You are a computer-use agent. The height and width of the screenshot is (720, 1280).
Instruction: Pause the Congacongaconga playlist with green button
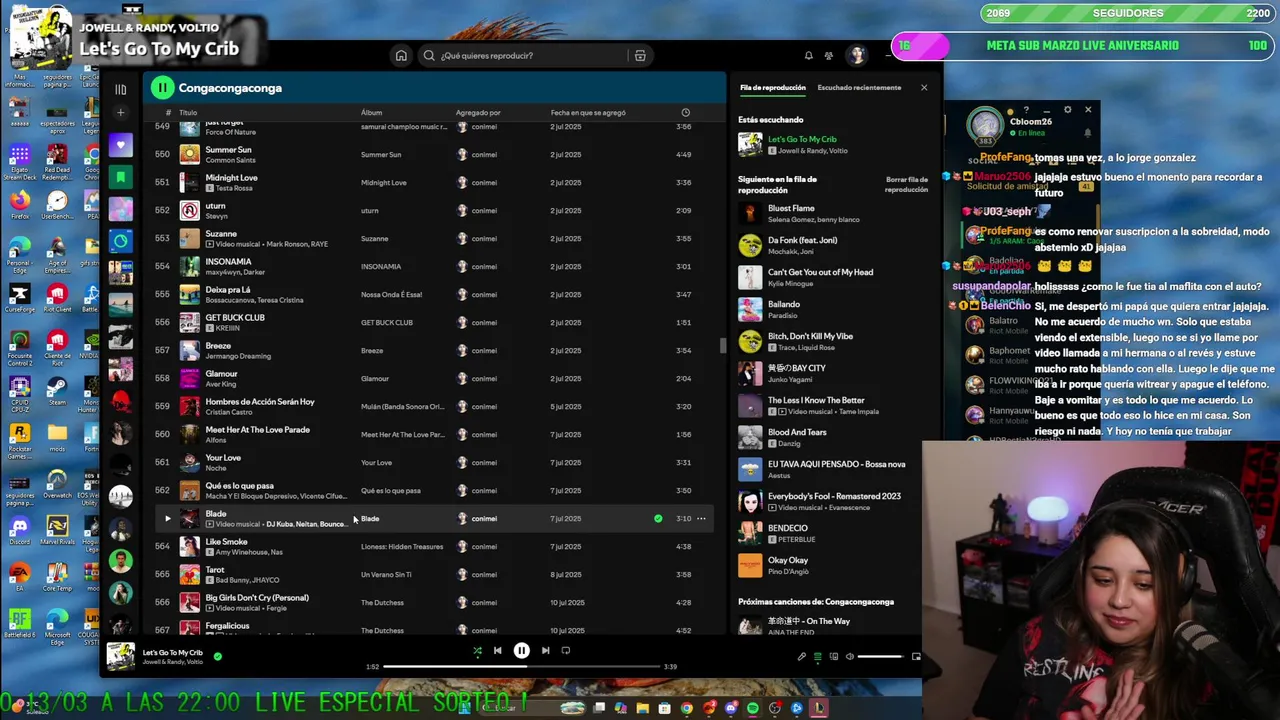click(x=162, y=88)
